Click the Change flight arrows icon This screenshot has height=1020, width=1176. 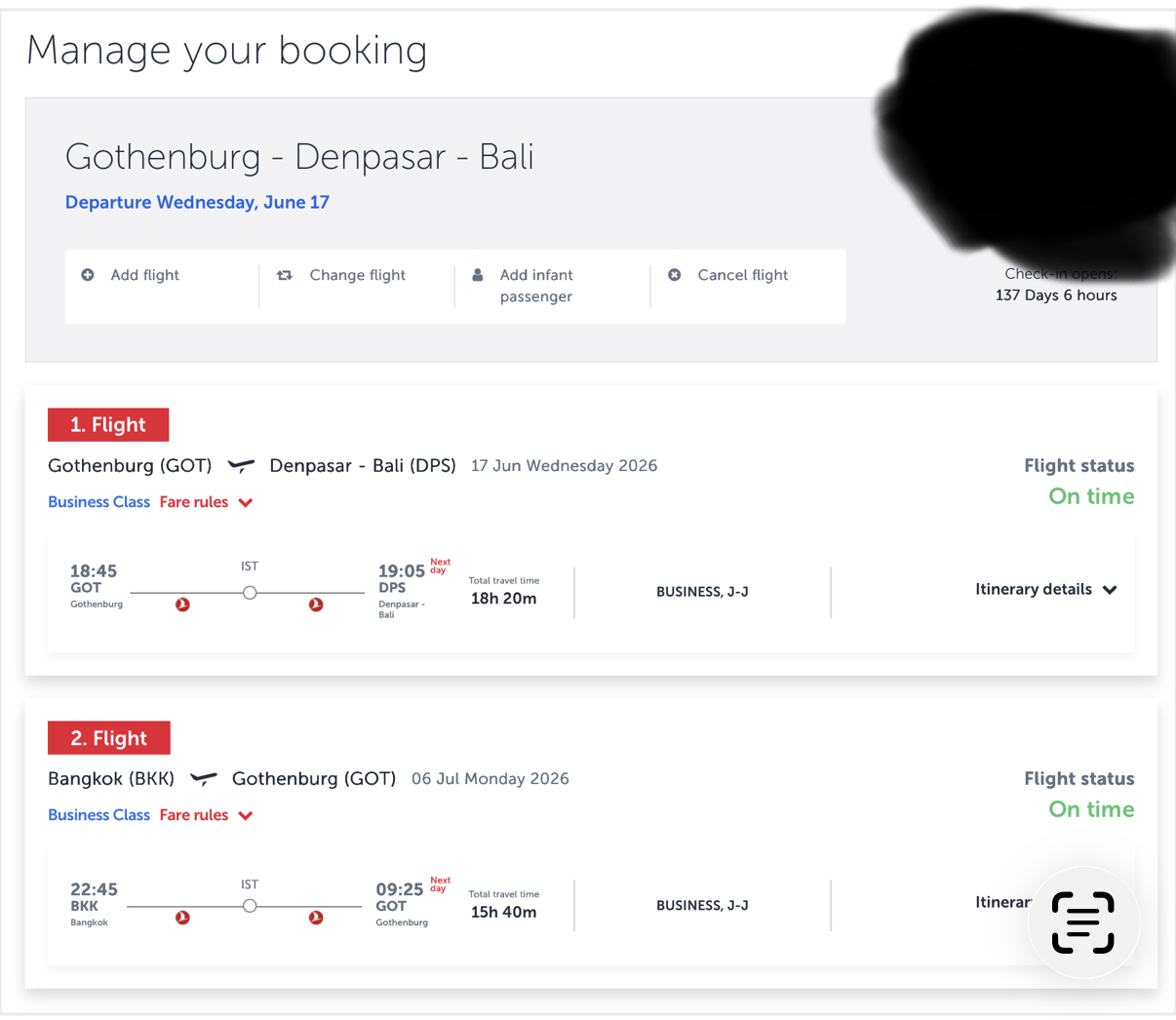(285, 275)
